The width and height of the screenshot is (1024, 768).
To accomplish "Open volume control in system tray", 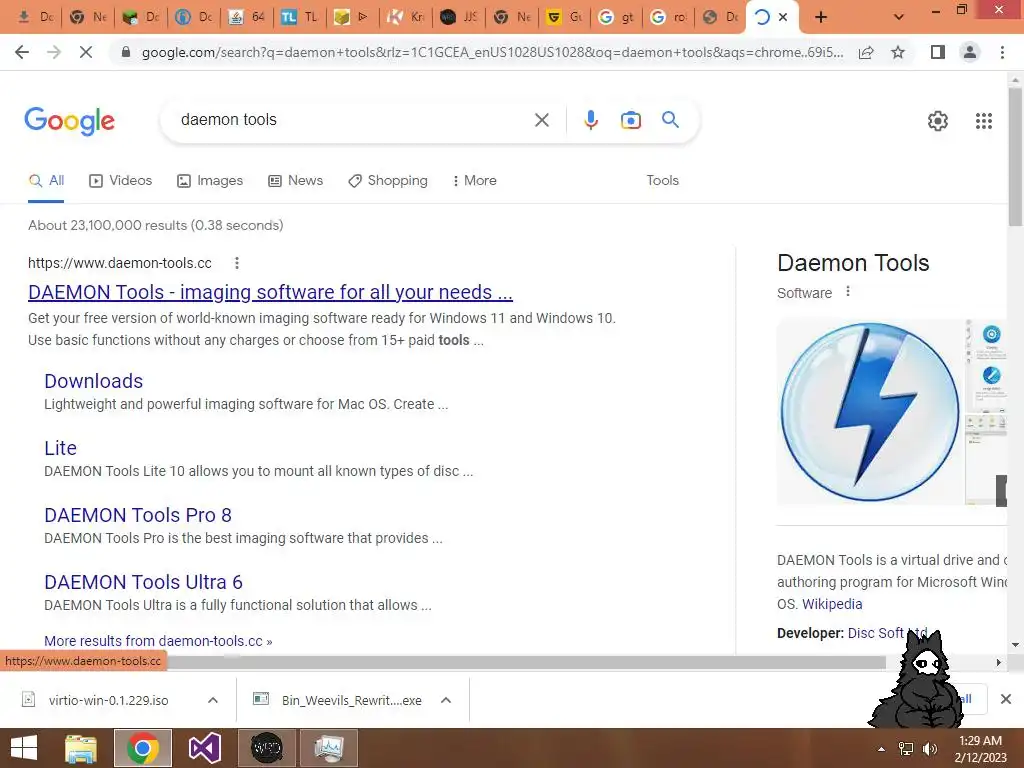I will coord(929,749).
